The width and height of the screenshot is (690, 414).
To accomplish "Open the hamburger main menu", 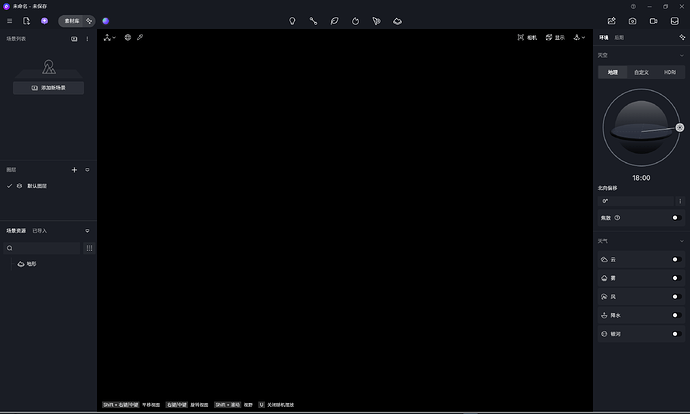I will click(x=11, y=20).
